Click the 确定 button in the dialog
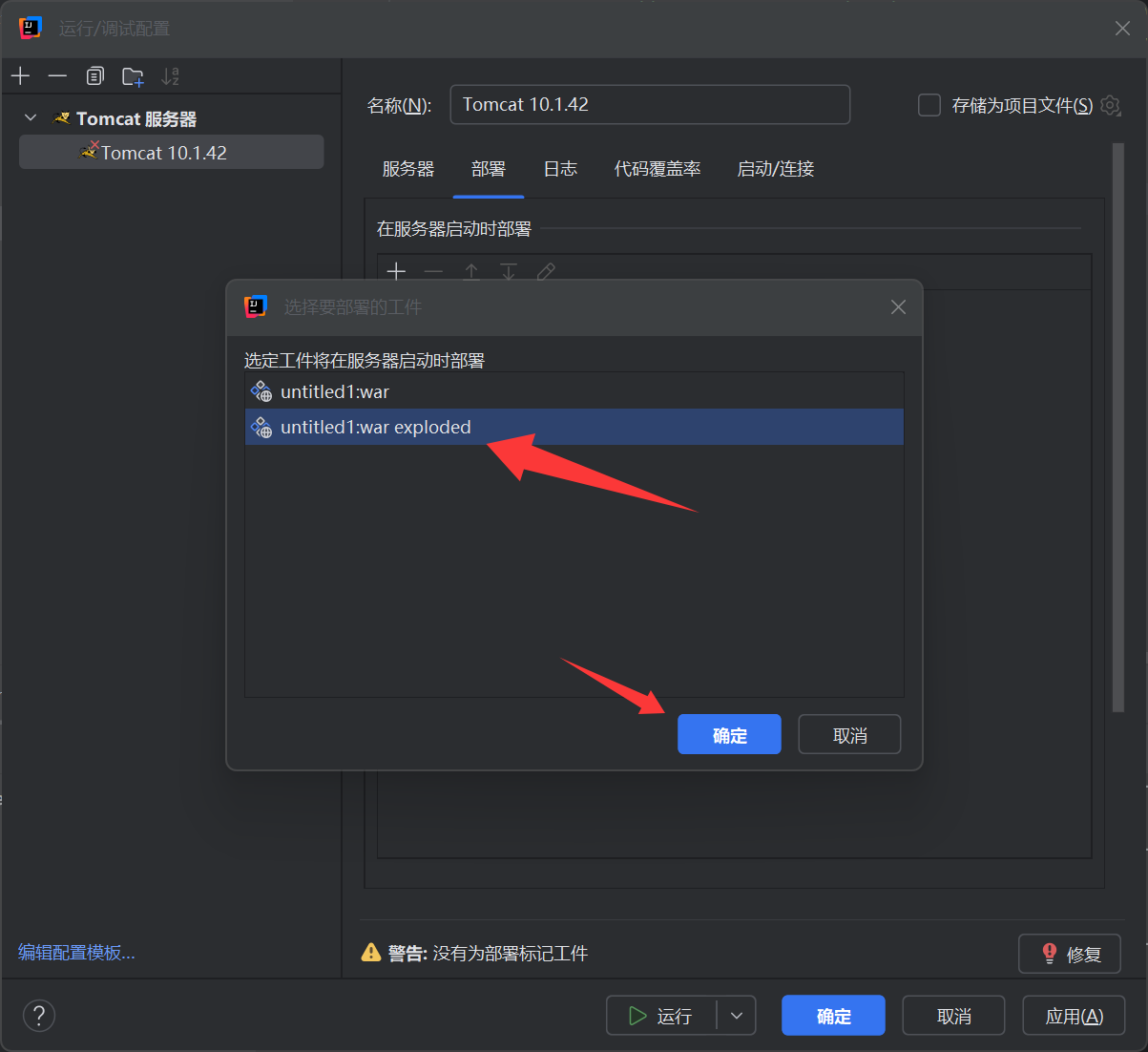1148x1052 pixels. click(x=728, y=734)
